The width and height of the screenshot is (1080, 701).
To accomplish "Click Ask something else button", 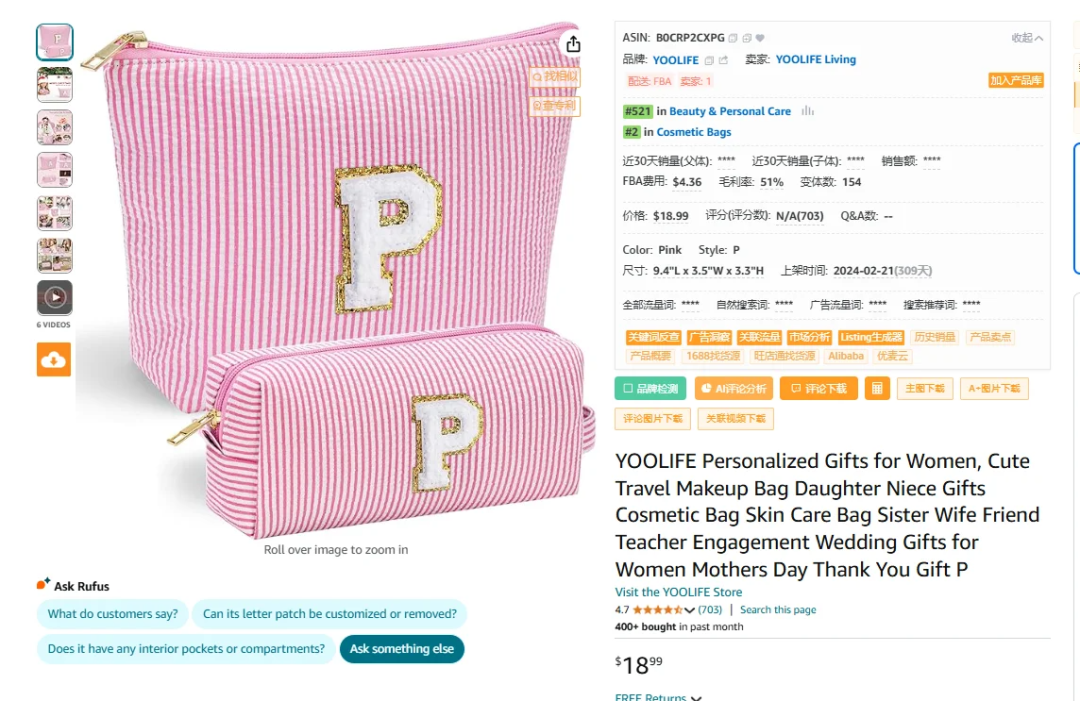I will tap(402, 649).
